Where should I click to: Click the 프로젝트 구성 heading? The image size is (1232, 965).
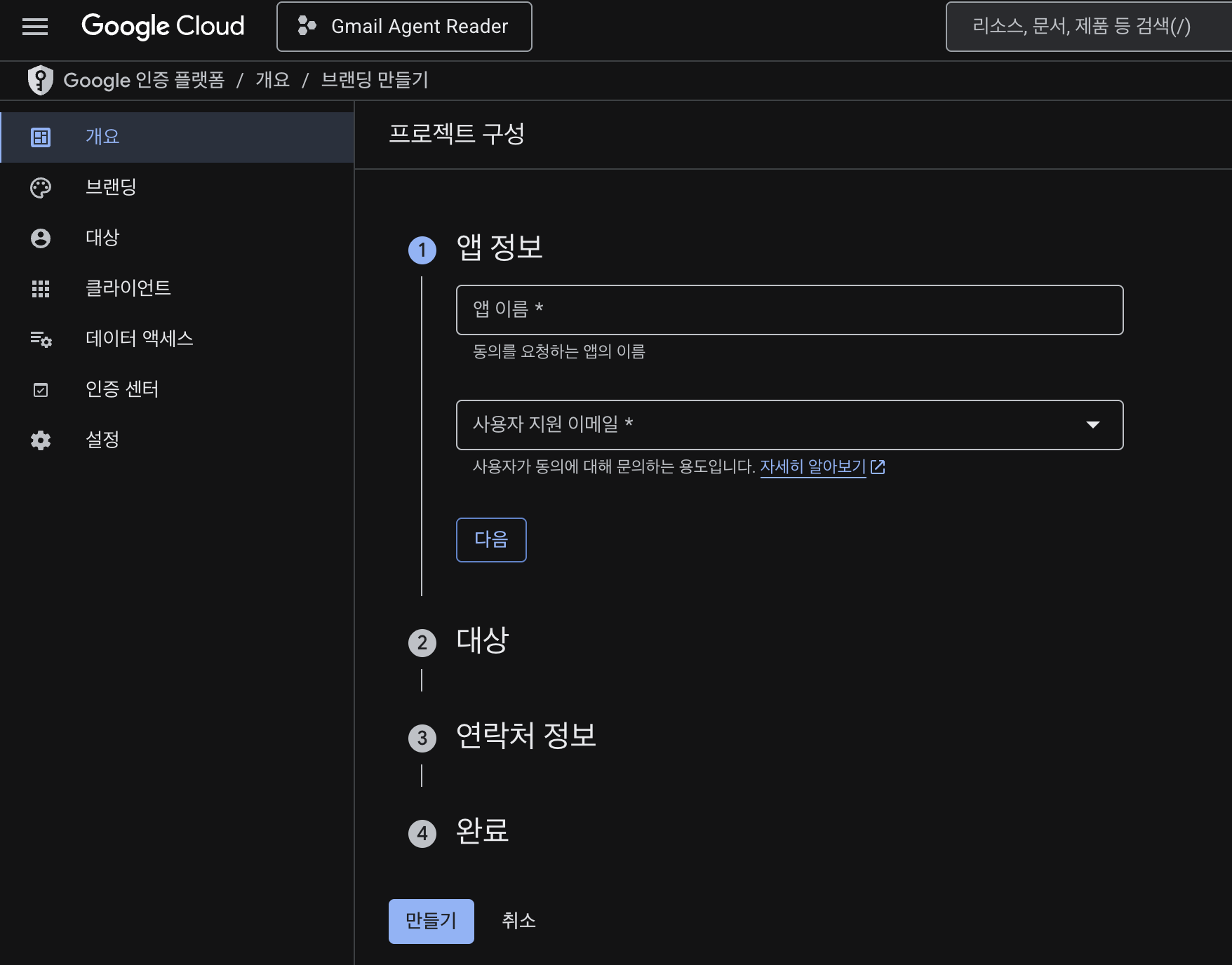pyautogui.click(x=457, y=134)
